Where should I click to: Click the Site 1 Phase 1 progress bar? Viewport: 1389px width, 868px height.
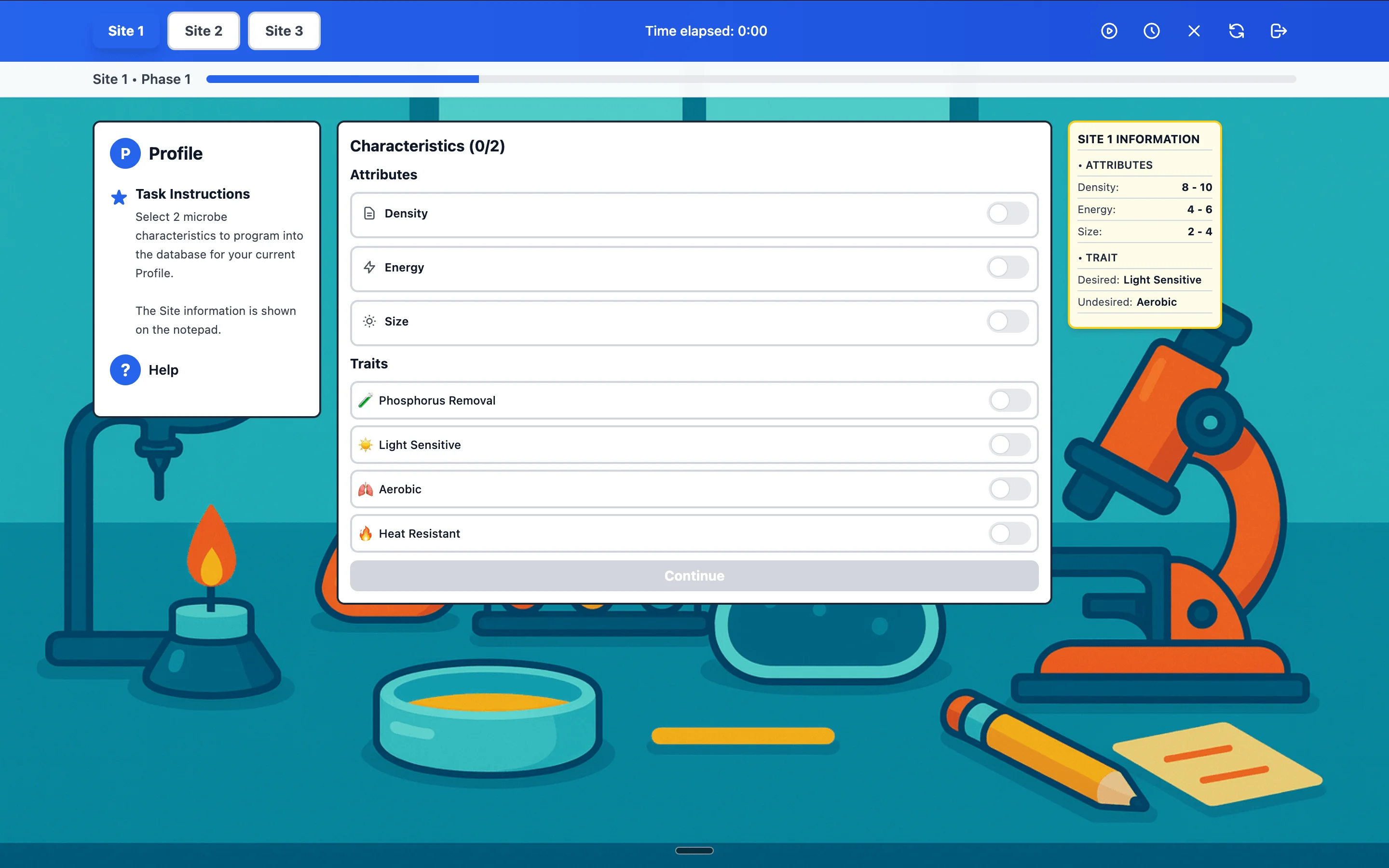click(x=751, y=79)
